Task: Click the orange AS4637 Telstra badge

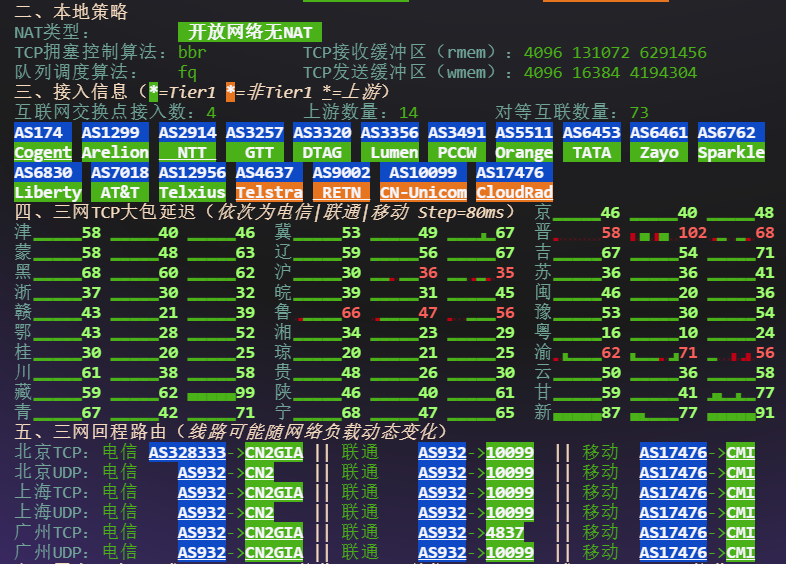Action: click(269, 182)
